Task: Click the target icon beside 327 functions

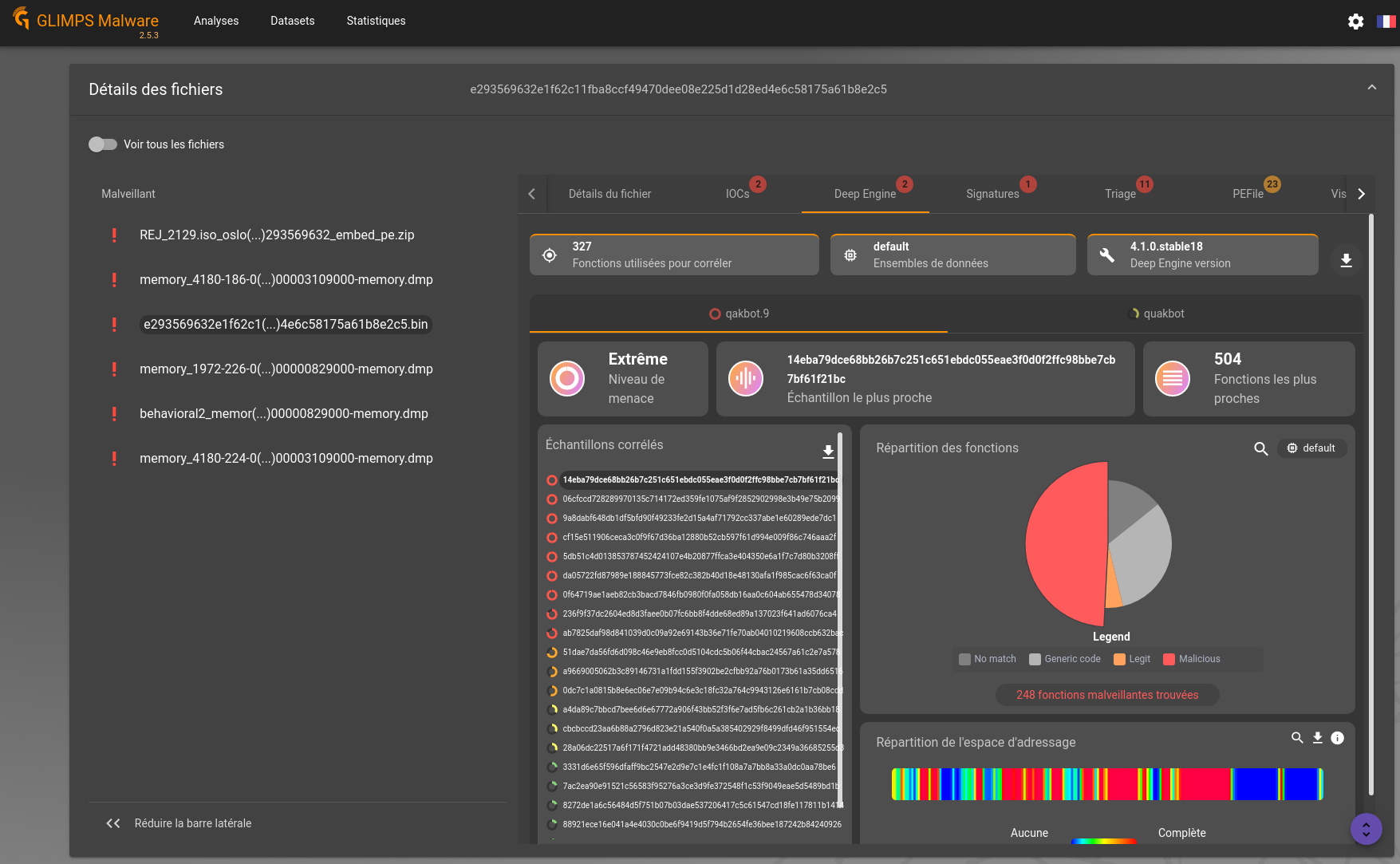Action: point(550,255)
